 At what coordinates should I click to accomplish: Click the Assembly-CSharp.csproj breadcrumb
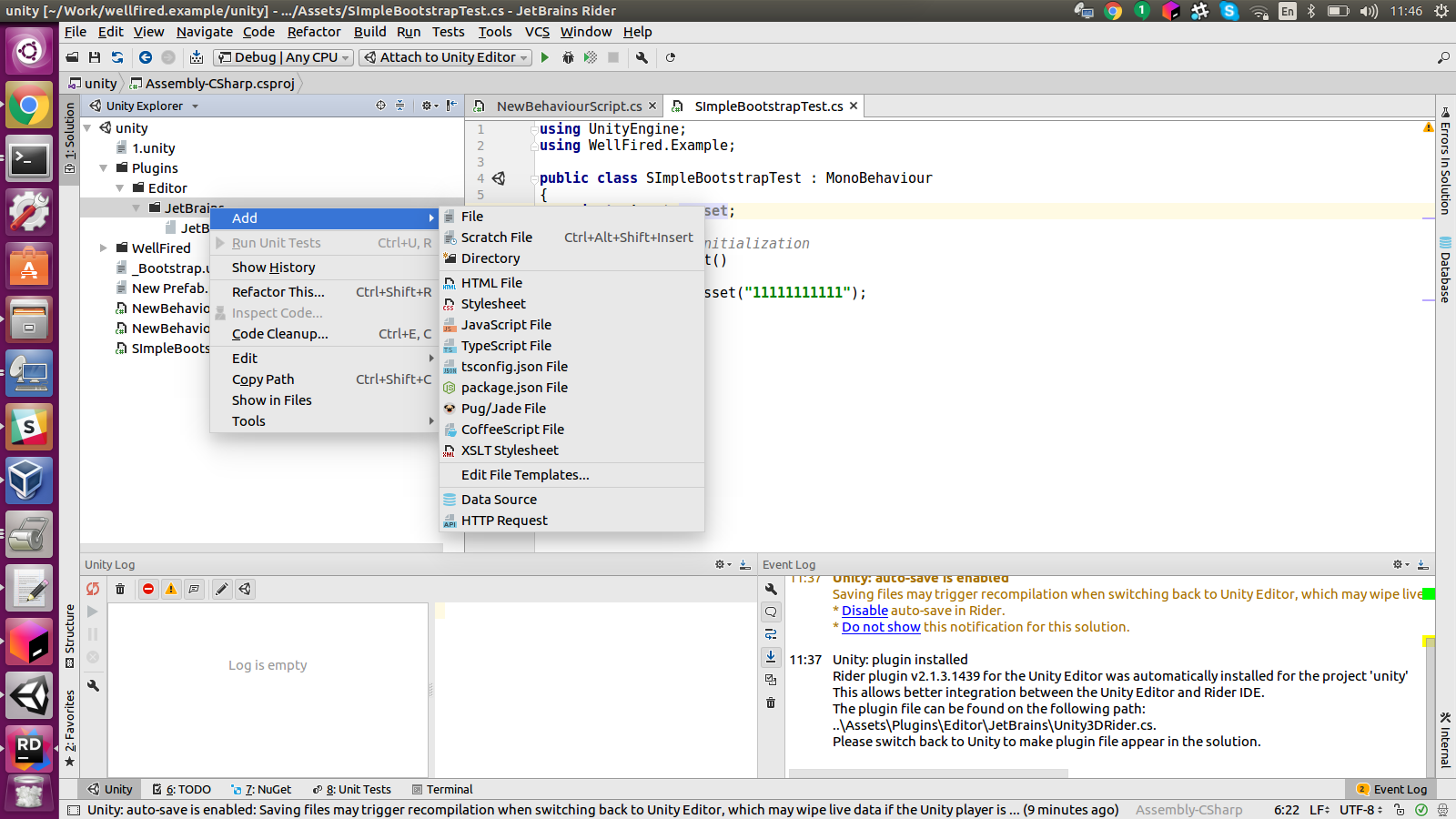pos(213,84)
